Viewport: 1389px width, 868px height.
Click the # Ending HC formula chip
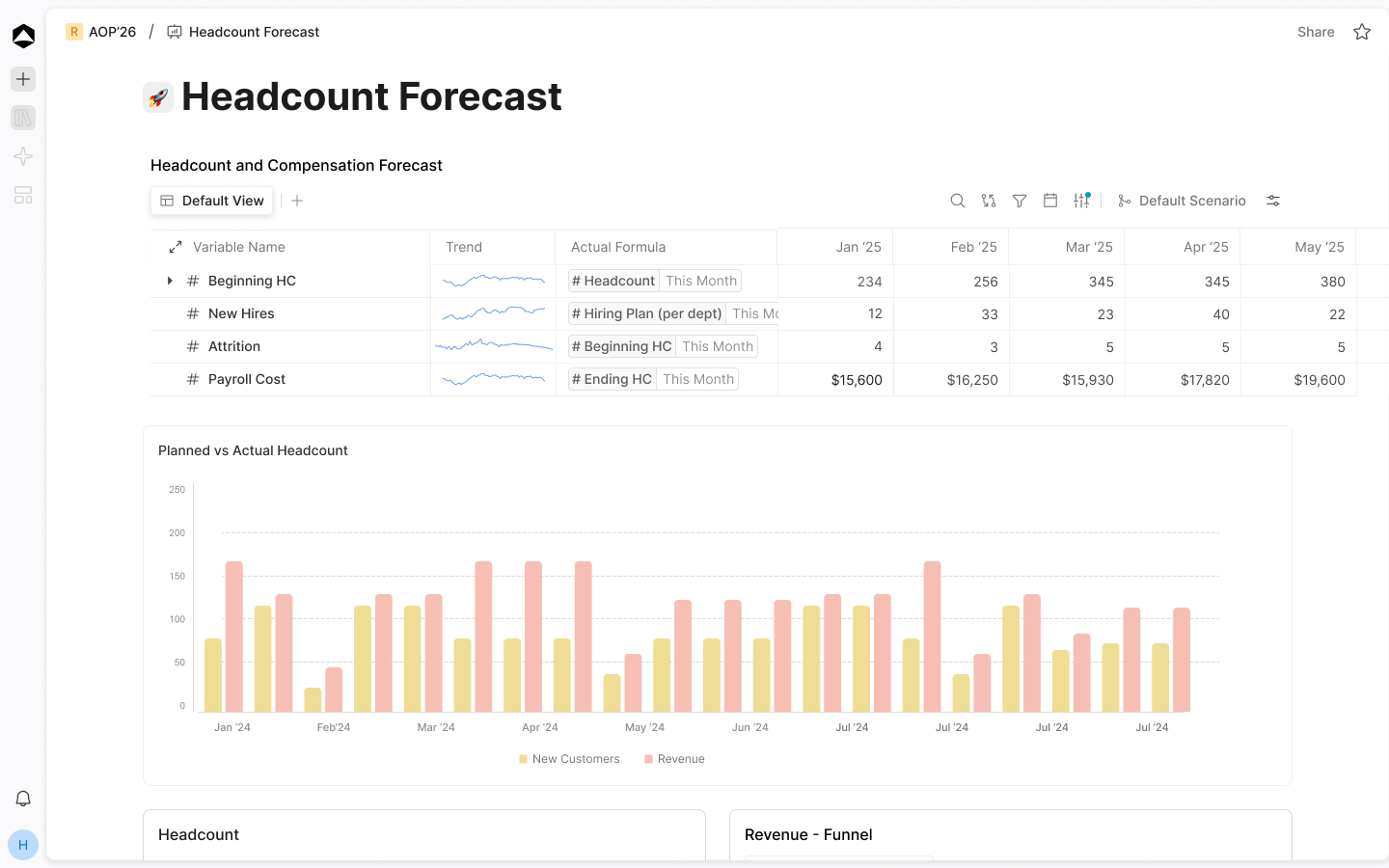point(613,379)
